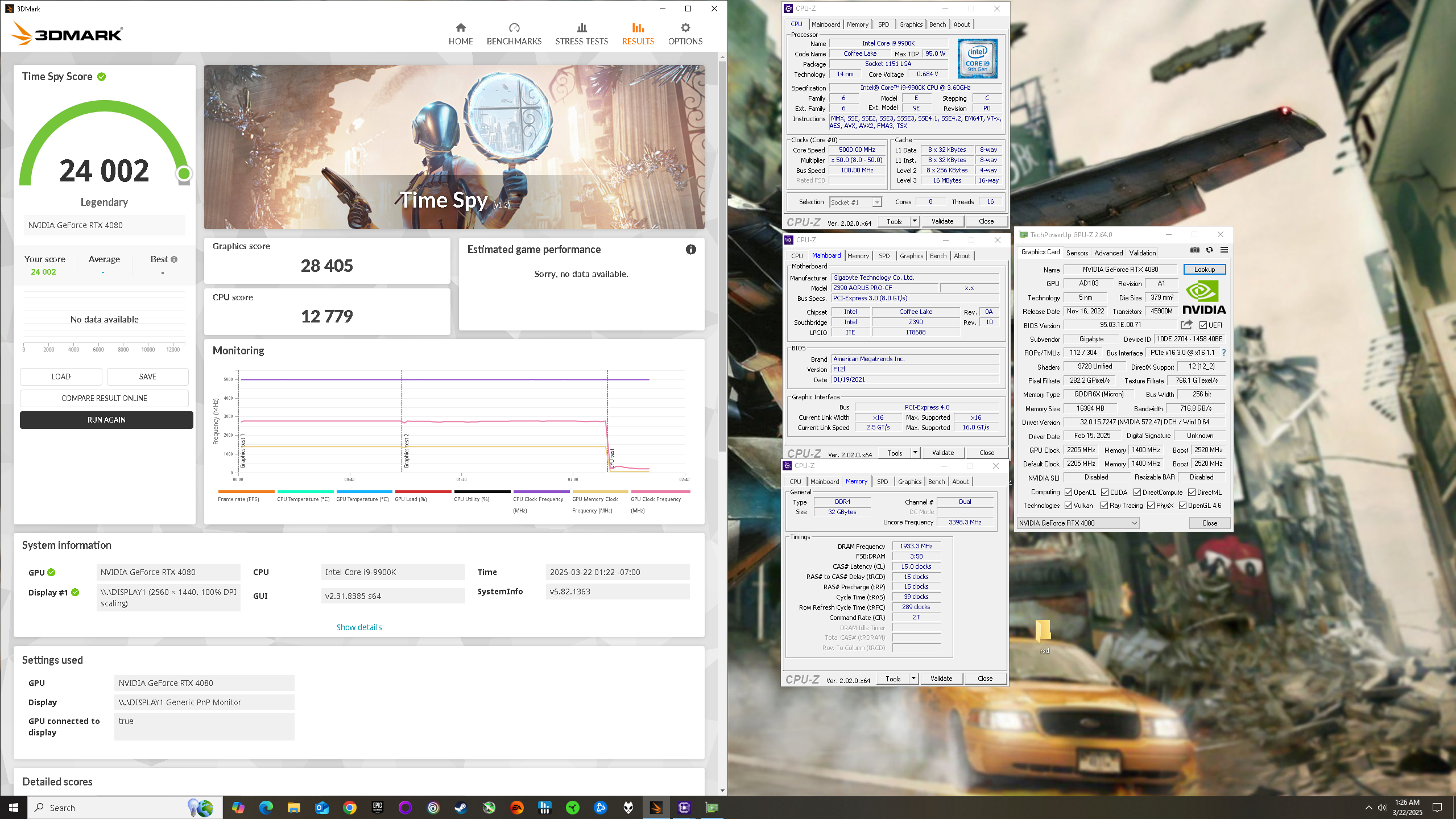Viewport: 1456px width, 819px height.
Task: Open Steam from the taskbar
Action: (461, 808)
